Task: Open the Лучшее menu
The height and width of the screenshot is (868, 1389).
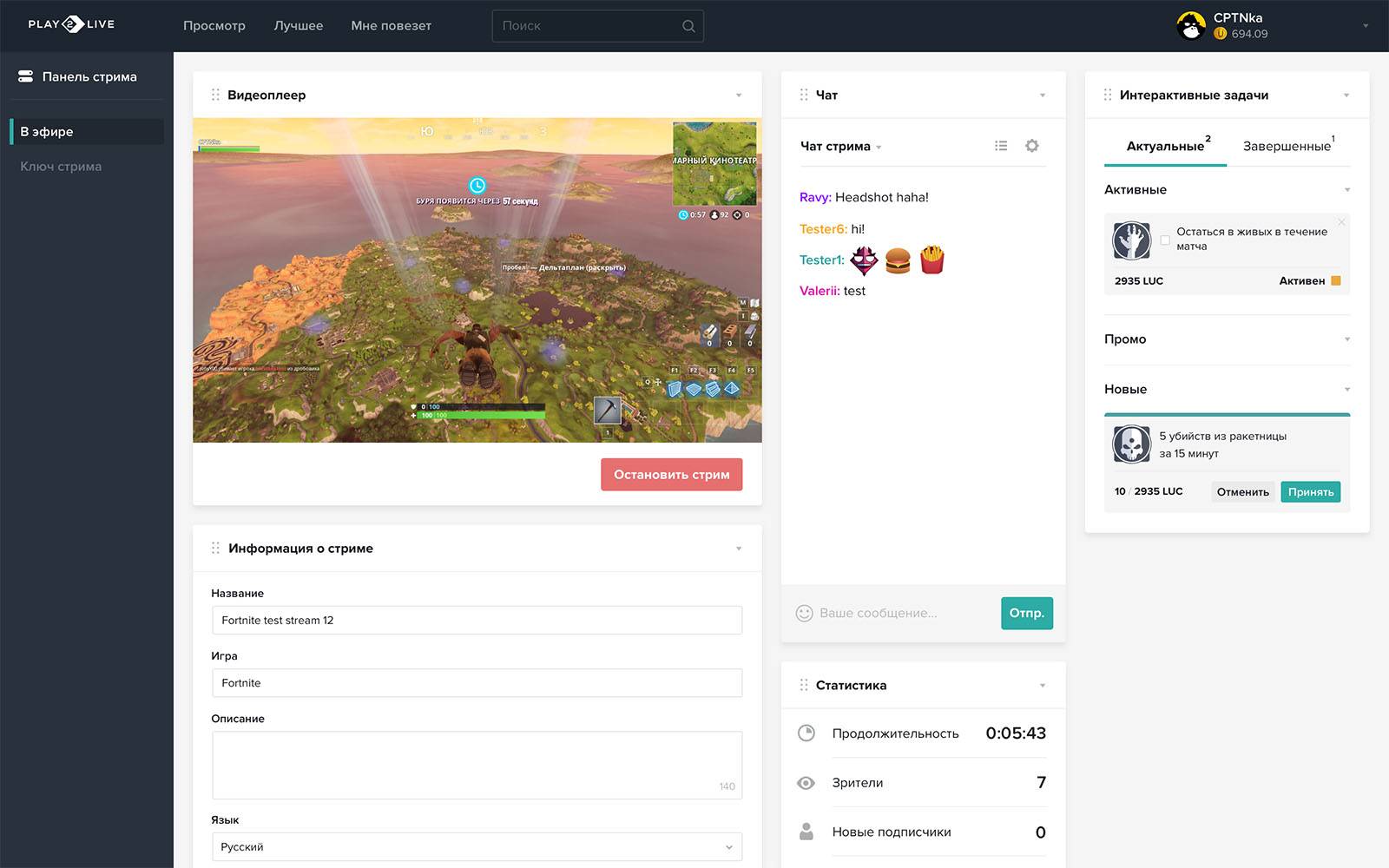Action: 299,26
